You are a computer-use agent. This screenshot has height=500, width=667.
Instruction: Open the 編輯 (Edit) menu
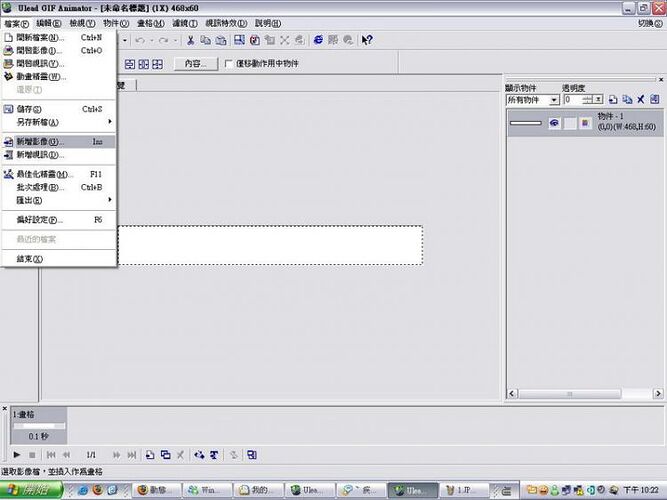coord(48,23)
